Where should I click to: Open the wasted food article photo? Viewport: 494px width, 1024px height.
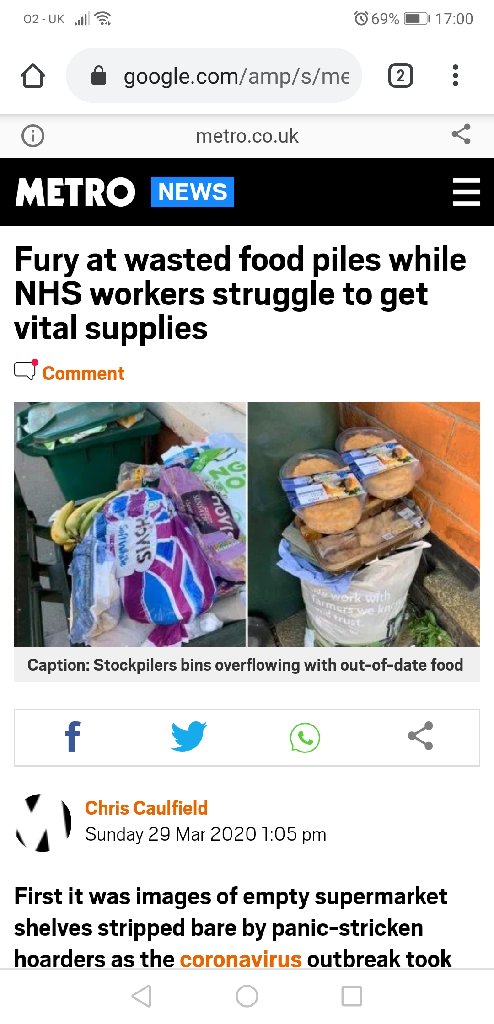[247, 524]
